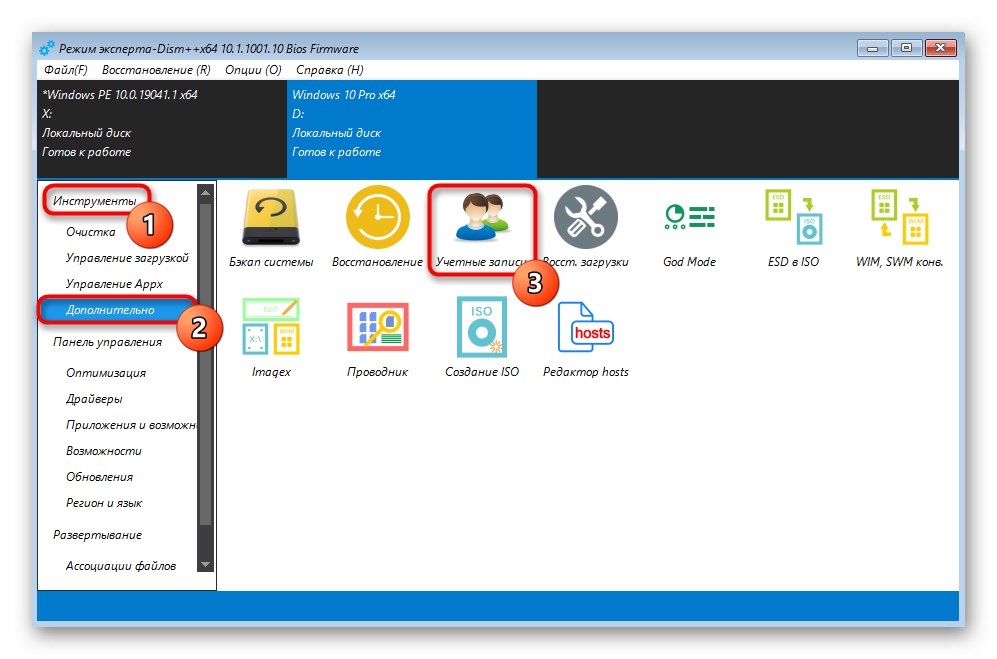This screenshot has width=997, height=659.
Task: Open Драйверы sidebar item
Action: (94, 399)
